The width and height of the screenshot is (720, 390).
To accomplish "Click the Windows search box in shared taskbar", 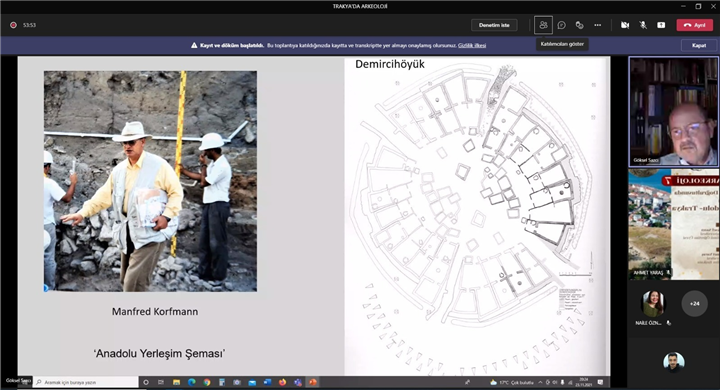I will 85,382.
